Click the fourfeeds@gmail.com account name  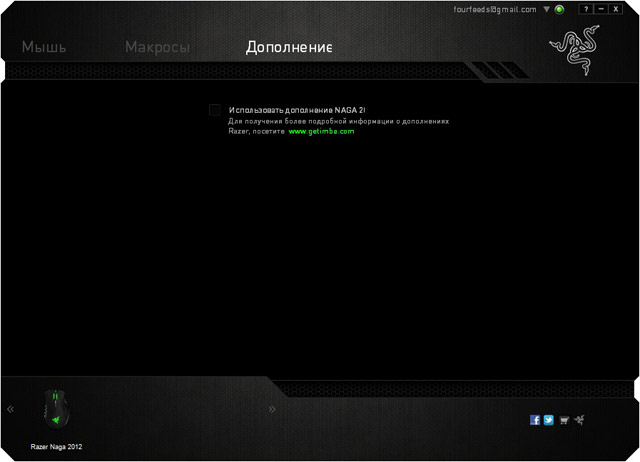click(x=495, y=9)
